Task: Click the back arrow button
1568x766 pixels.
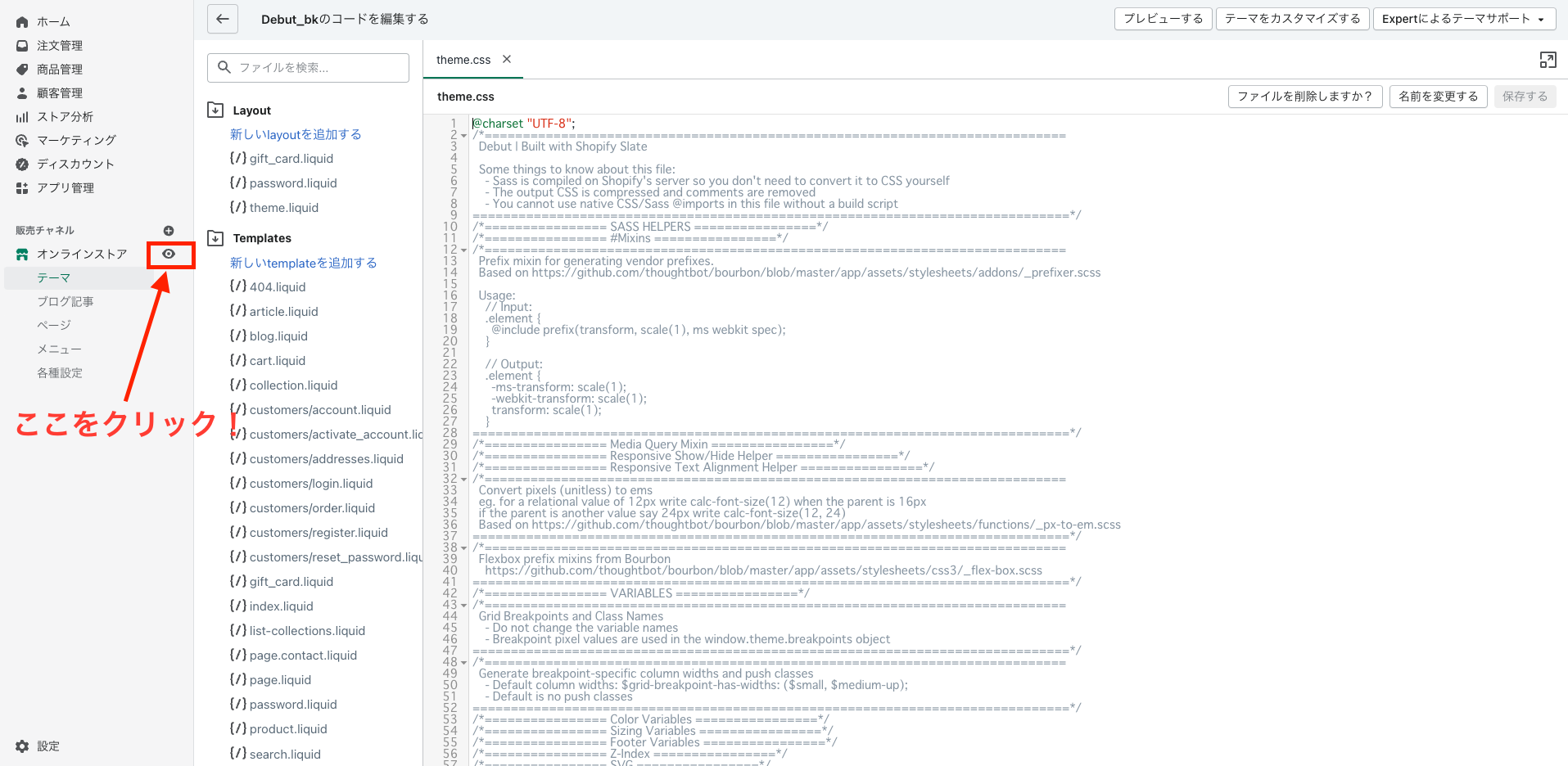Action: 222,19
